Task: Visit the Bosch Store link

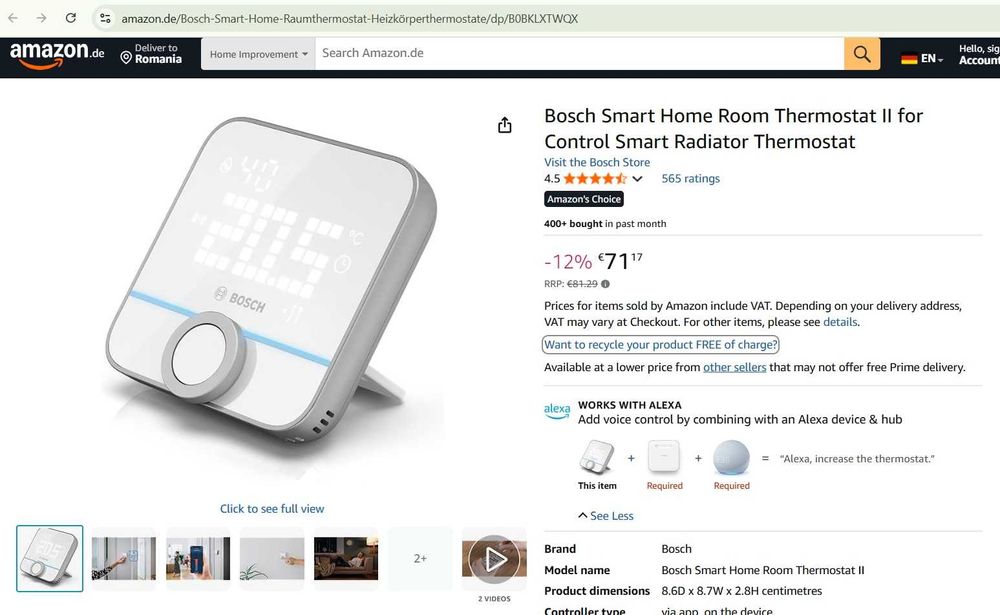Action: [x=597, y=162]
